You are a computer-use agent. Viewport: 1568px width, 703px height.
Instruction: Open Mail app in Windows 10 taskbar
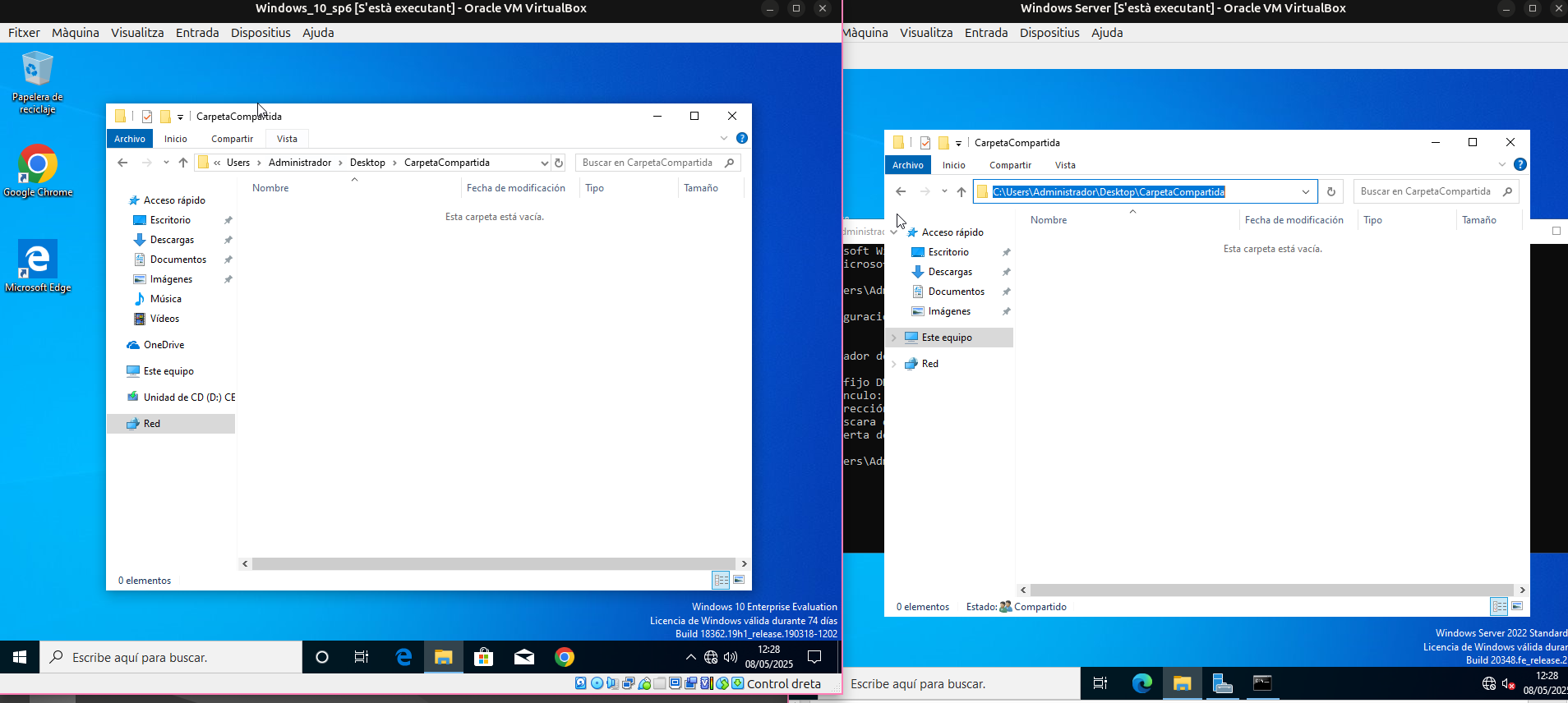click(x=523, y=657)
